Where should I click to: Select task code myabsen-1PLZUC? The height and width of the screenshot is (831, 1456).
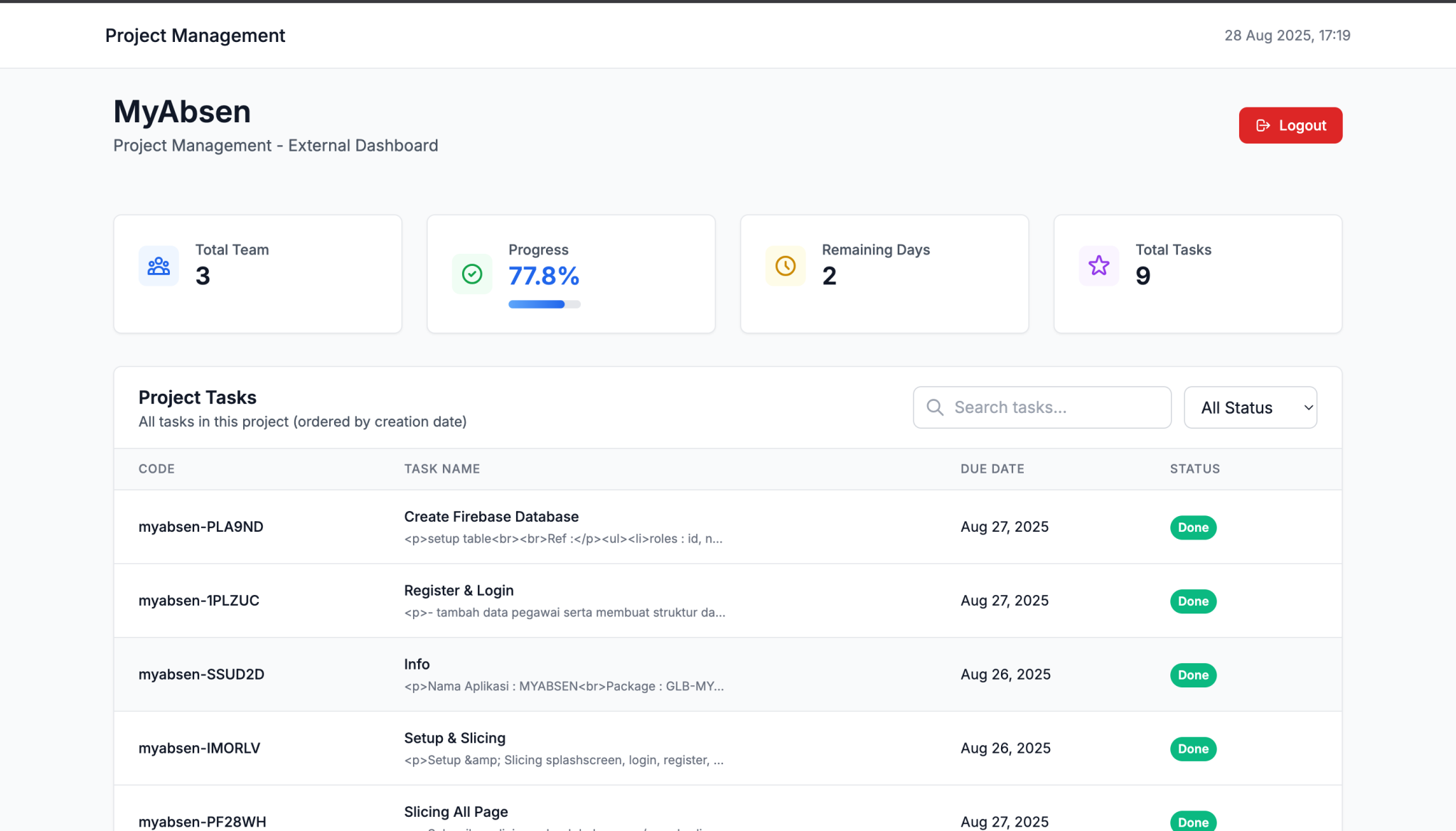199,601
